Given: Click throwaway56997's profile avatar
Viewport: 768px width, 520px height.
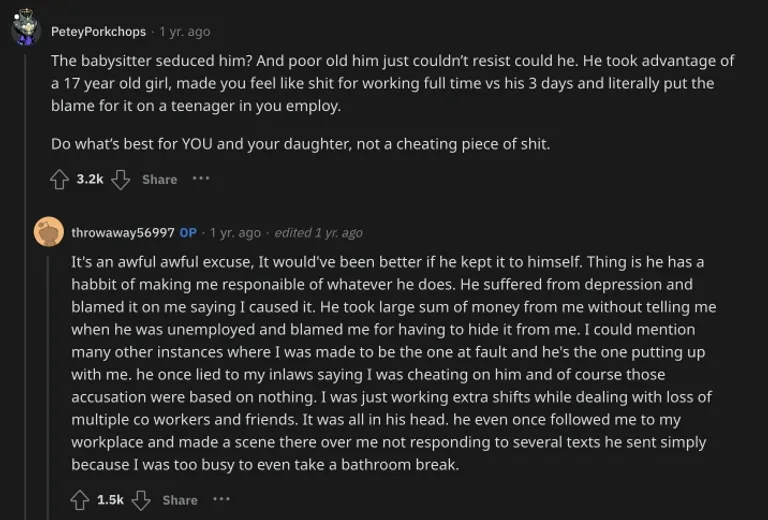Looking at the screenshot, I should pos(49,232).
